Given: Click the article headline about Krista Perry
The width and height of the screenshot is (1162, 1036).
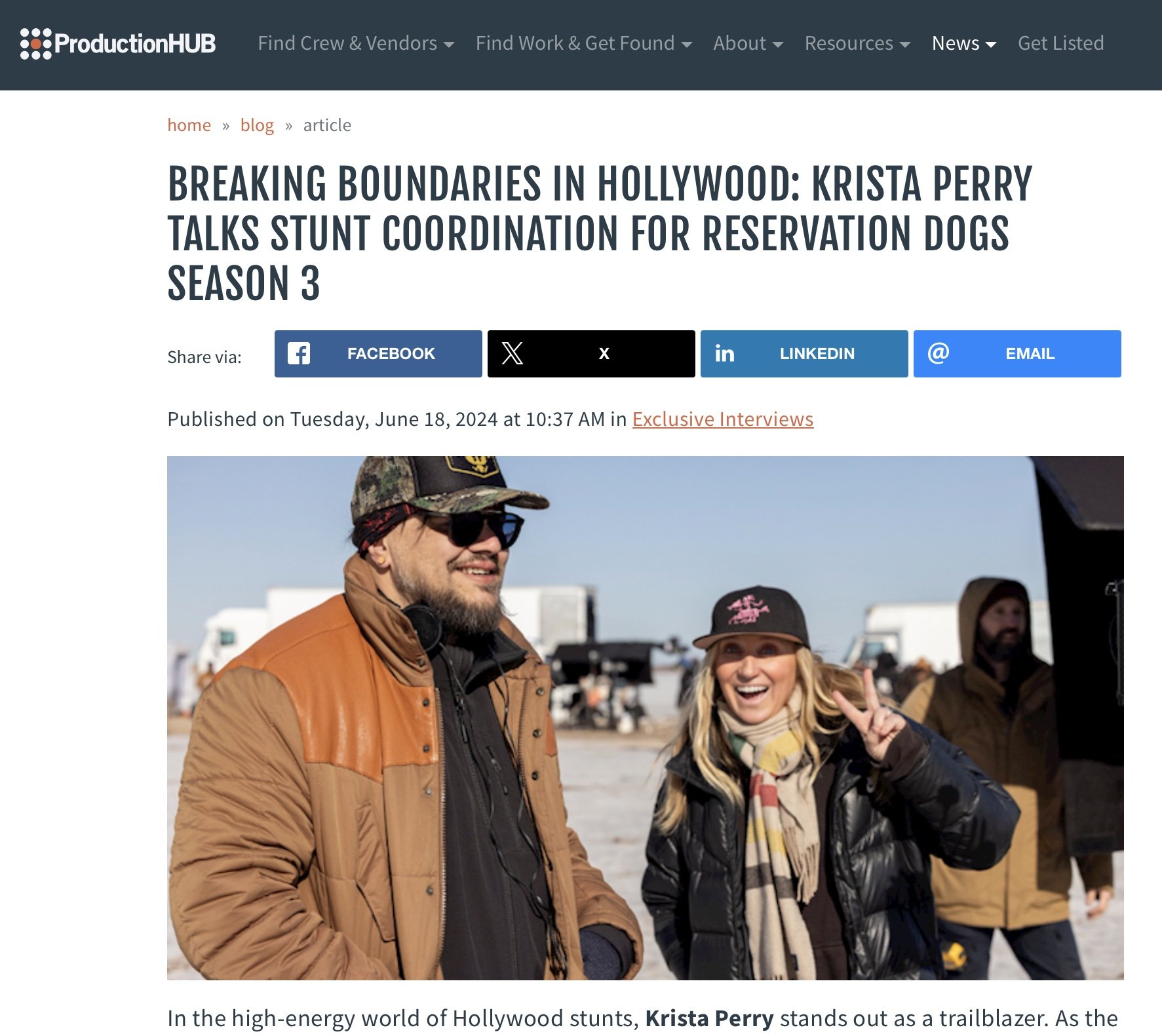Looking at the screenshot, I should pos(600,233).
